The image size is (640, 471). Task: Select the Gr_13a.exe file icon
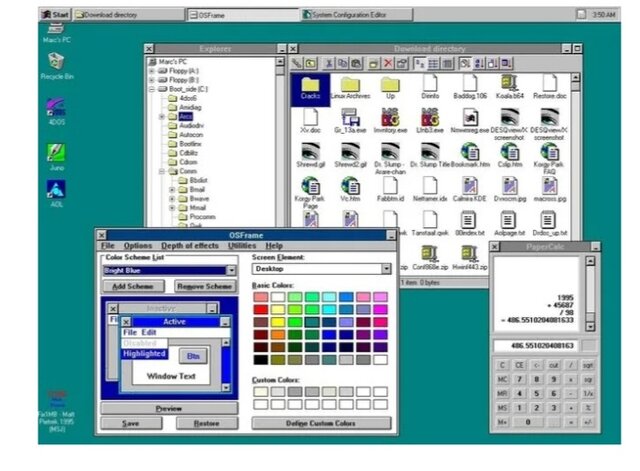tap(350, 121)
